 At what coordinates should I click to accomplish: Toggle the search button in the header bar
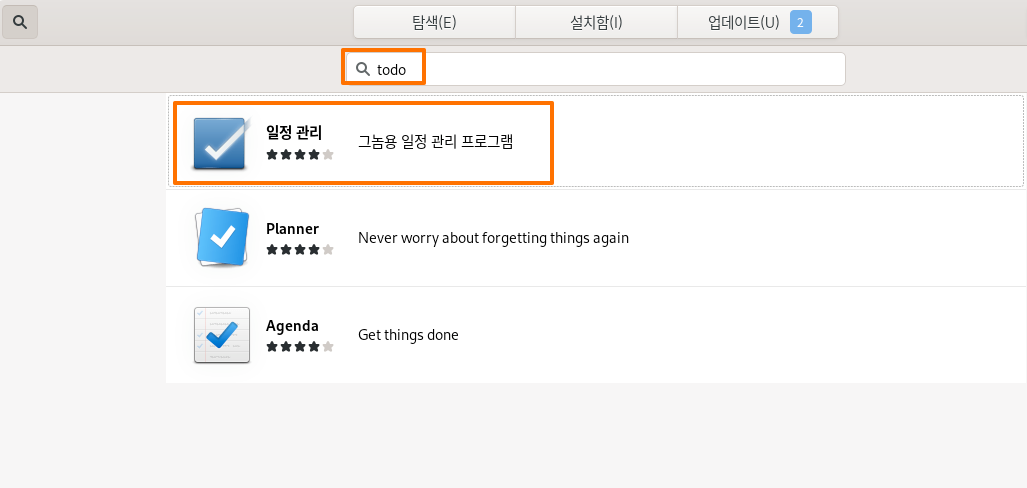pos(20,22)
